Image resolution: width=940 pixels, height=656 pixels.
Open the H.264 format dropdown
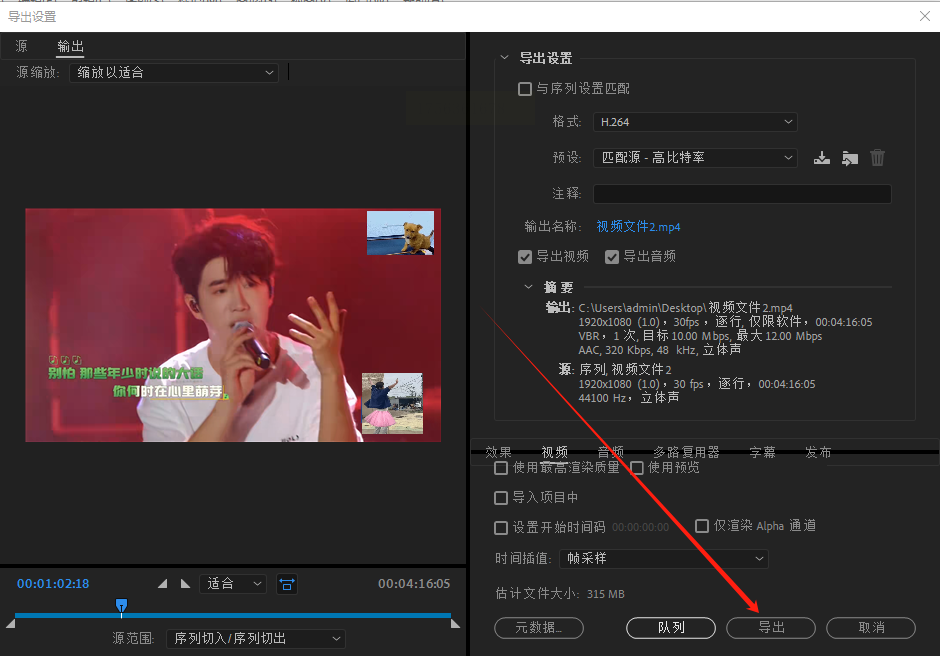coord(695,122)
